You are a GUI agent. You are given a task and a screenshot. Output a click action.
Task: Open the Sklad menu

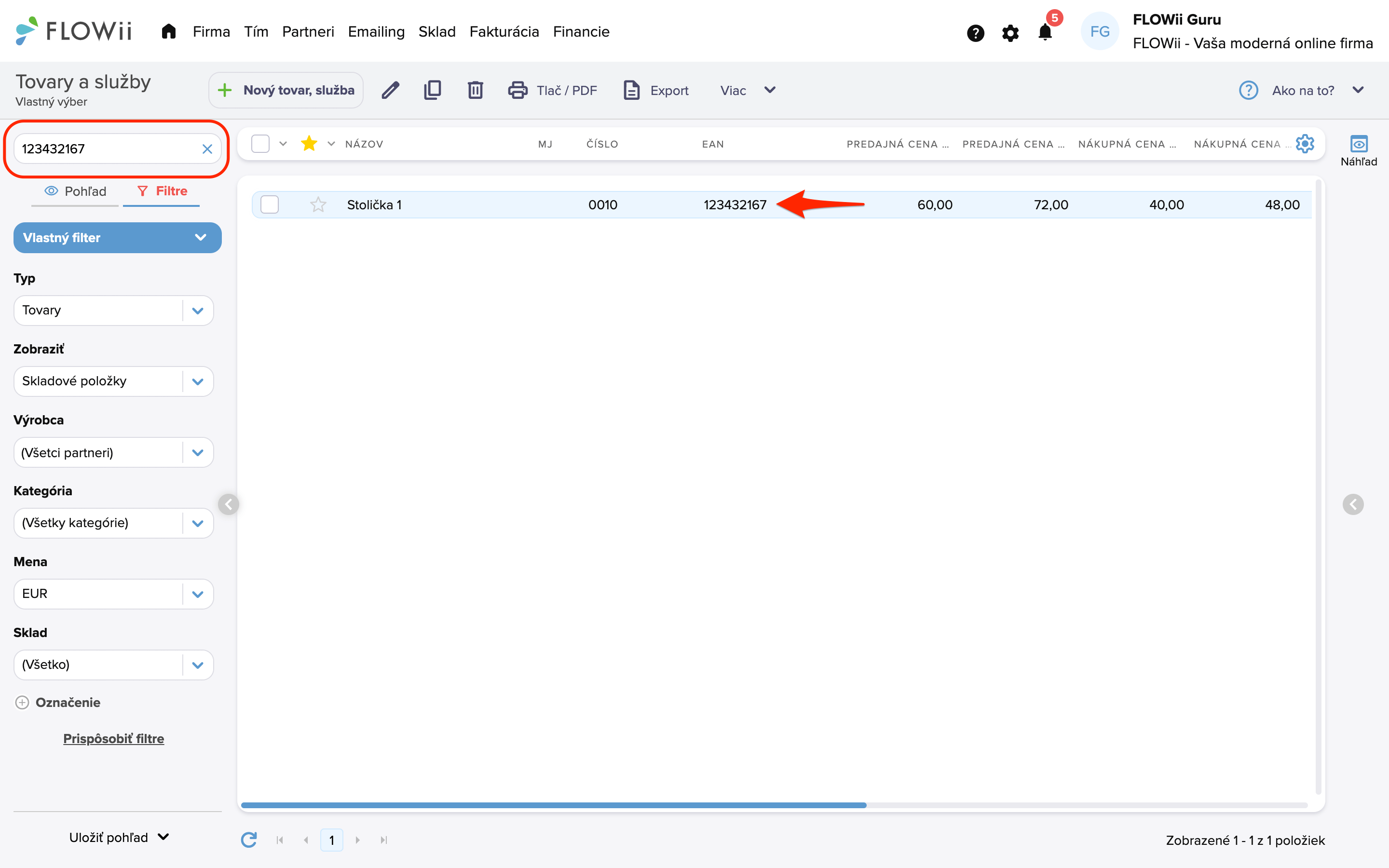[x=437, y=31]
